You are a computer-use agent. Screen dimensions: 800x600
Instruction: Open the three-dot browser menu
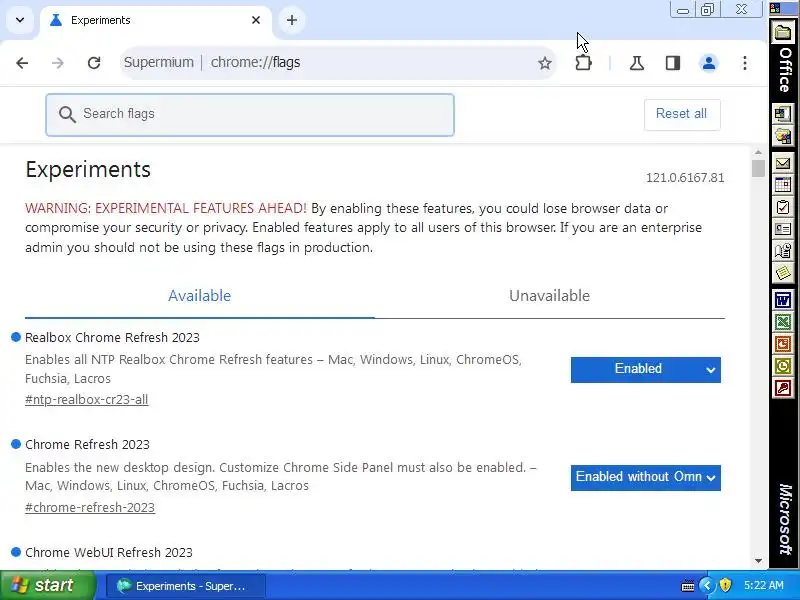[745, 63]
